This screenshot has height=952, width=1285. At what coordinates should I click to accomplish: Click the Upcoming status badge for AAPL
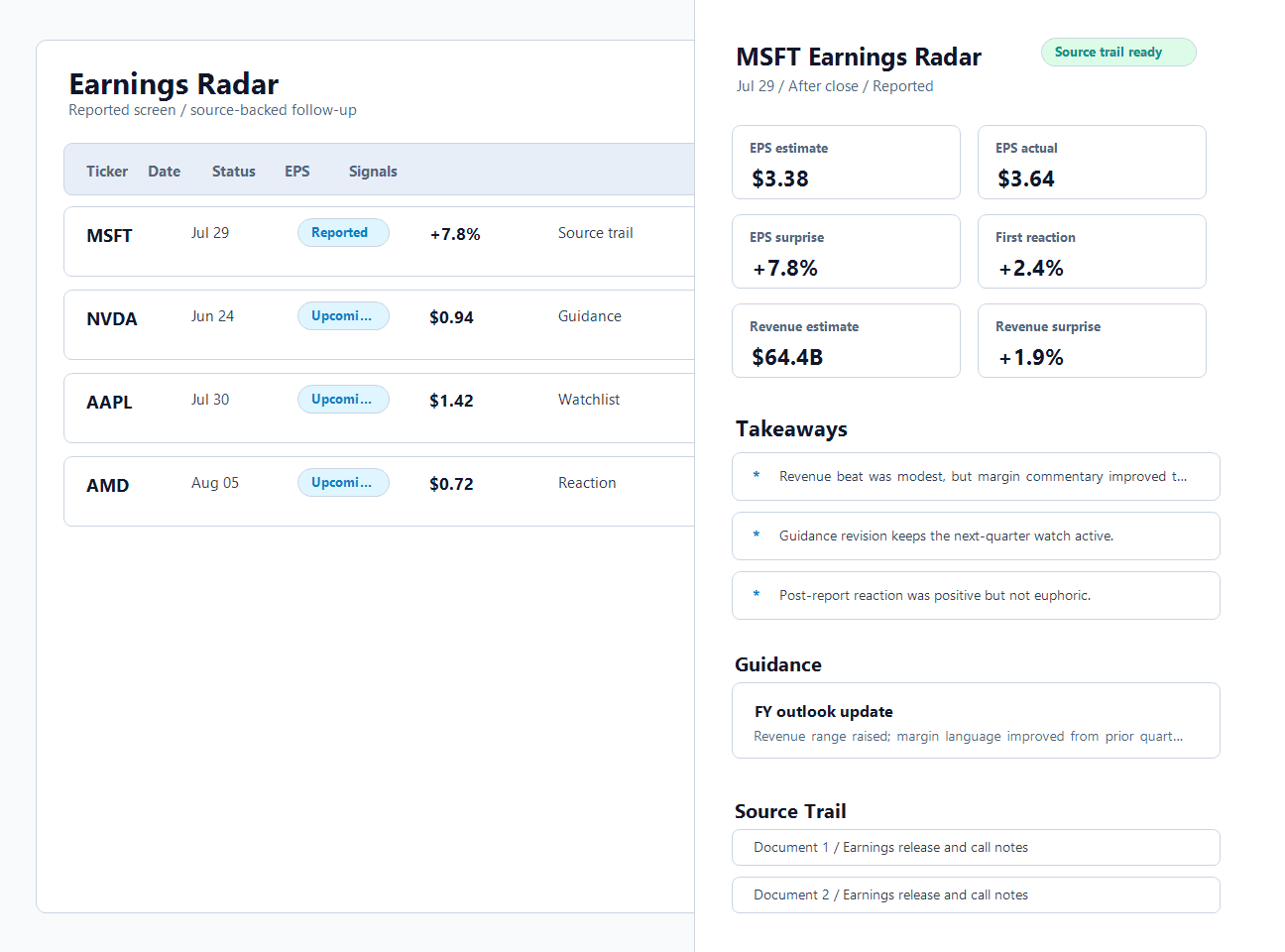pos(343,400)
